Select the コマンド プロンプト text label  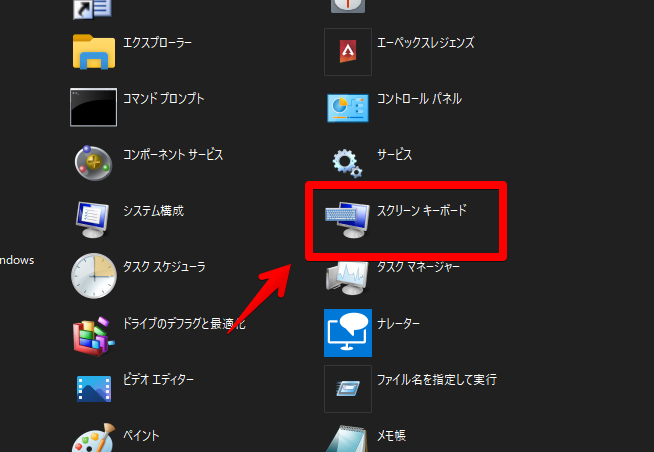pos(164,99)
